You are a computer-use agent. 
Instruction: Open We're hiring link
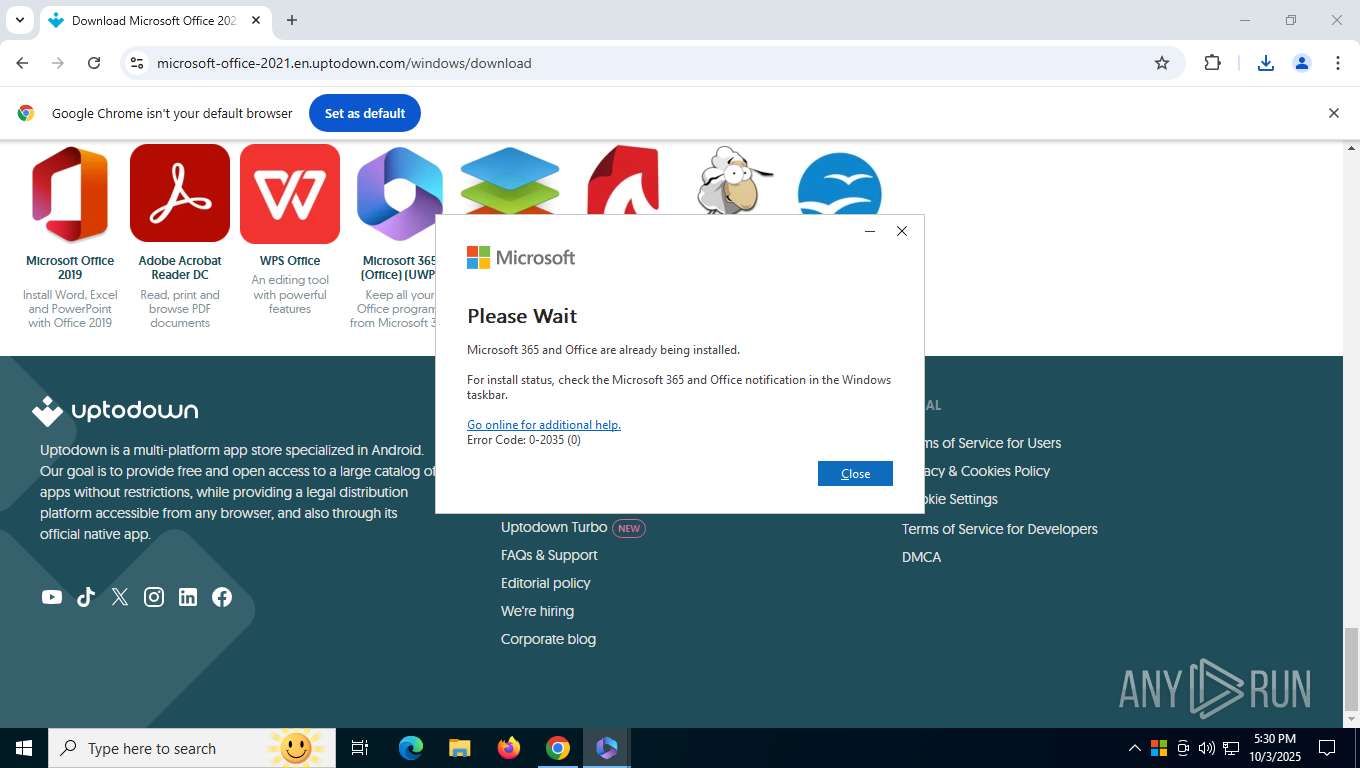[537, 611]
